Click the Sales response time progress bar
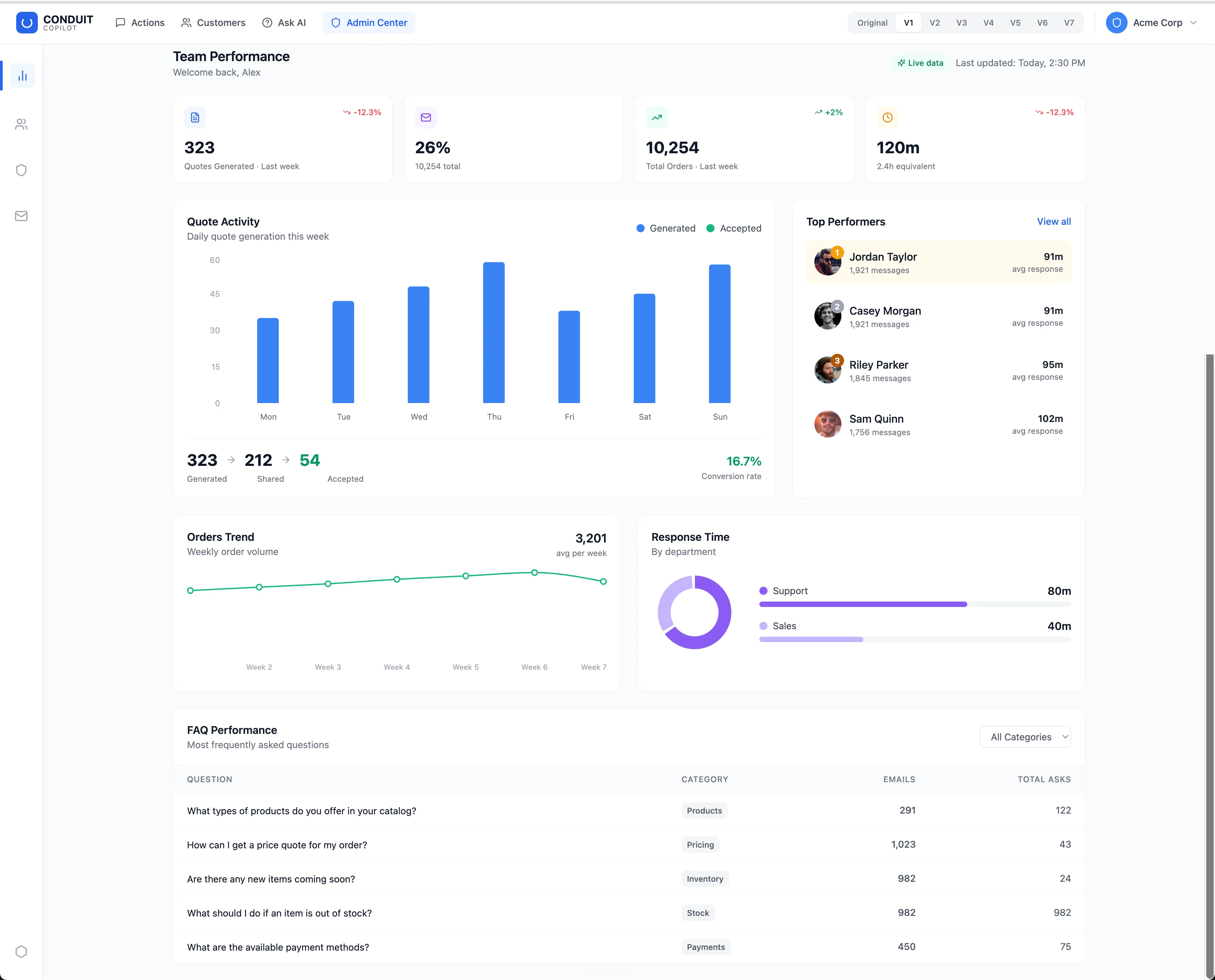This screenshot has width=1215, height=980. [x=915, y=639]
